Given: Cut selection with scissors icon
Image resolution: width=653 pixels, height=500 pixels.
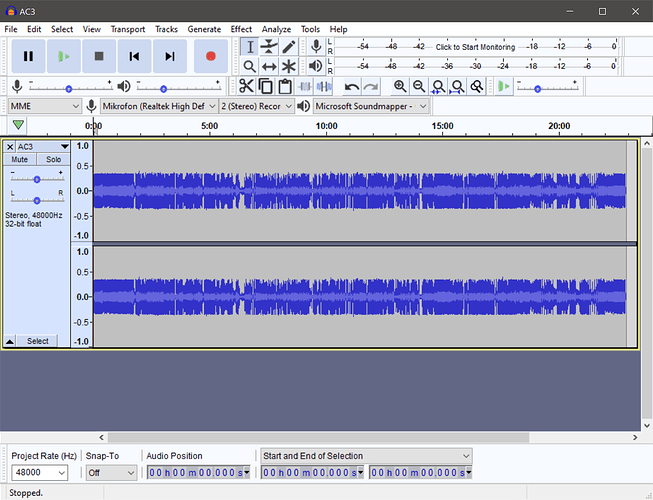Looking at the screenshot, I should click(246, 86).
